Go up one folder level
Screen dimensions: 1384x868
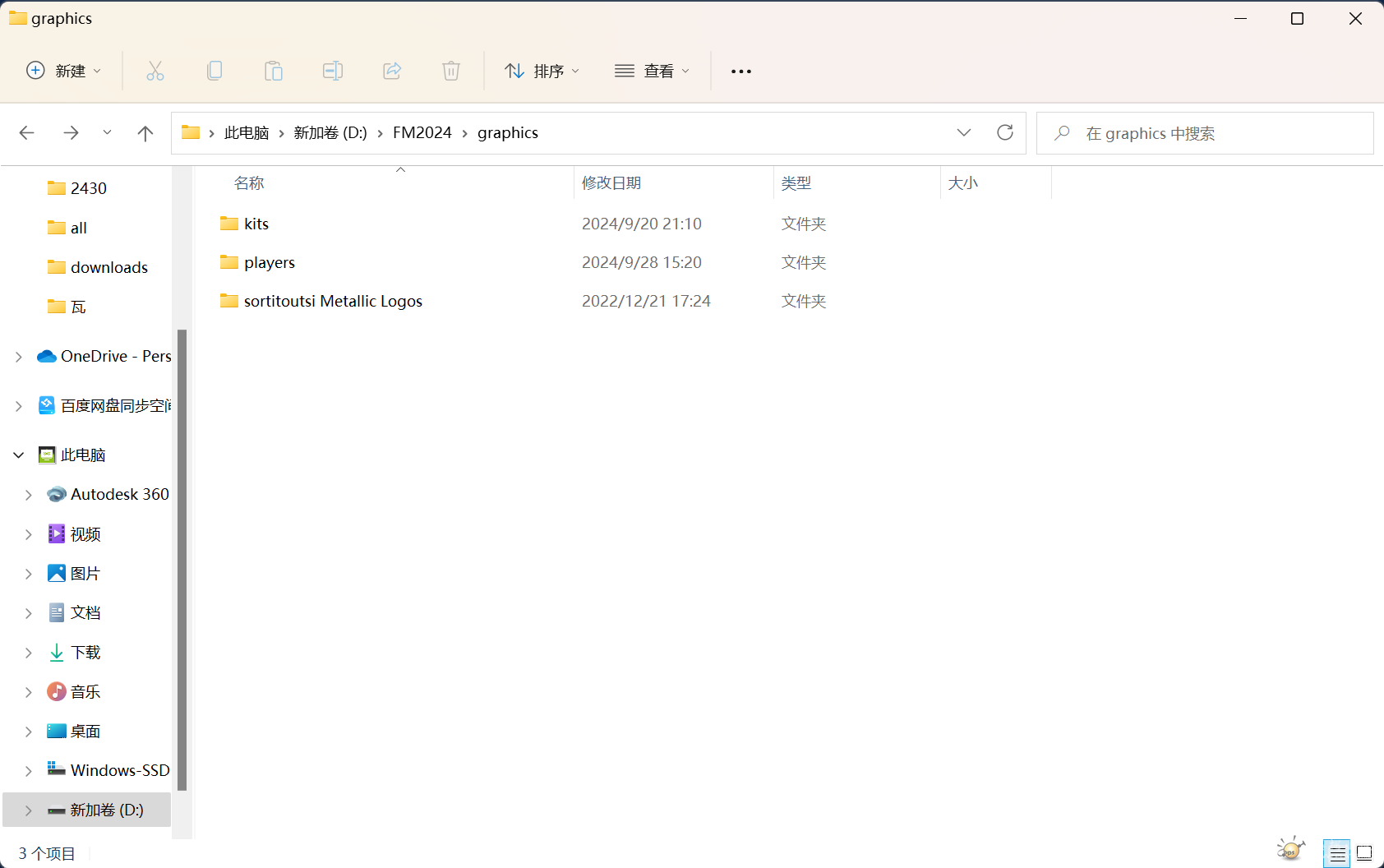click(x=145, y=133)
